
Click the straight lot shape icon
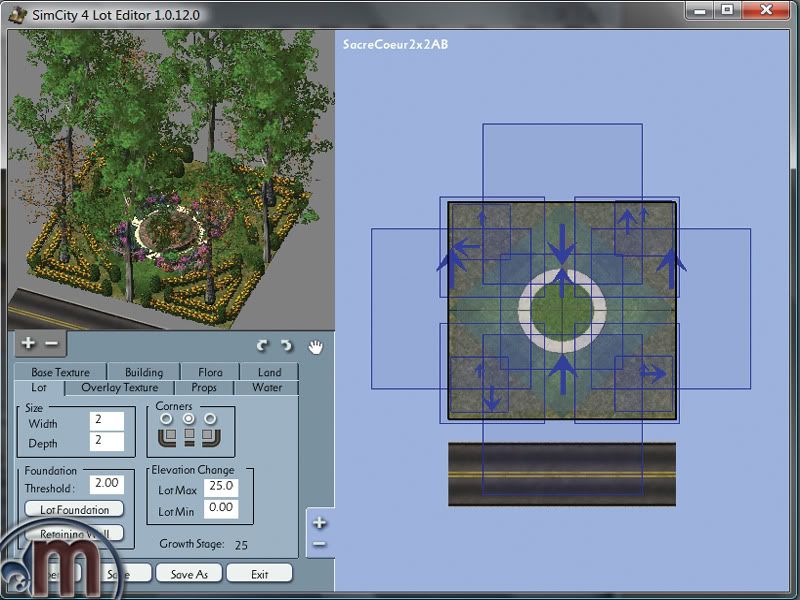(x=189, y=438)
